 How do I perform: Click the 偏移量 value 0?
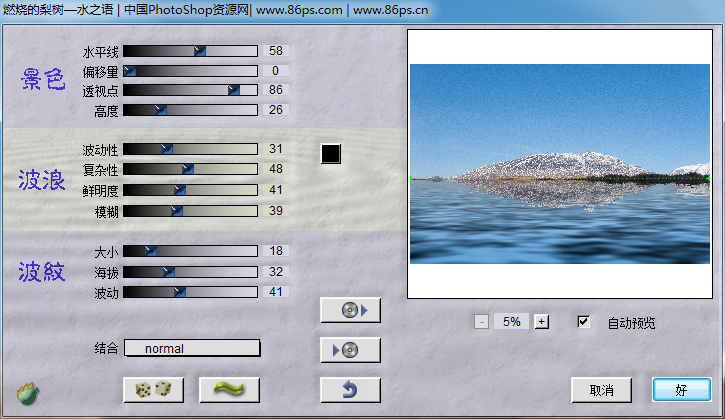point(276,70)
